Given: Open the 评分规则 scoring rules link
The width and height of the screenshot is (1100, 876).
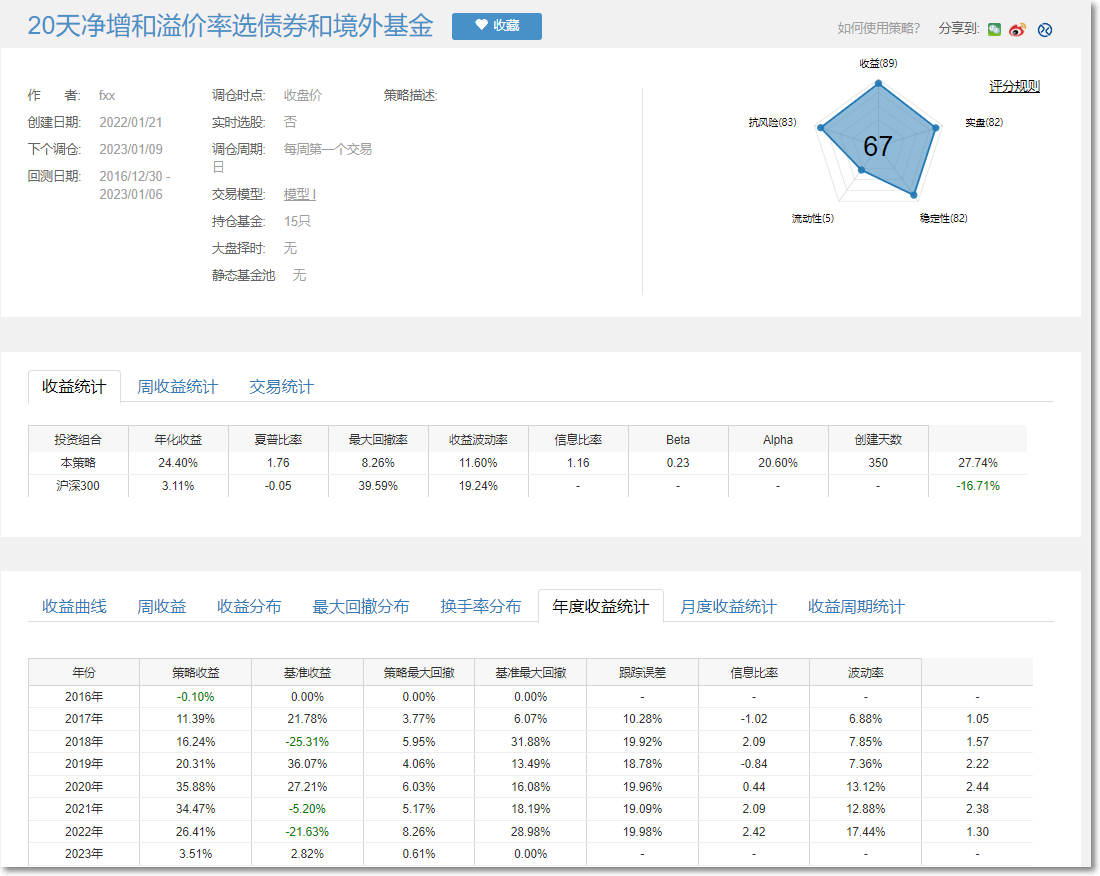Looking at the screenshot, I should [x=1014, y=86].
